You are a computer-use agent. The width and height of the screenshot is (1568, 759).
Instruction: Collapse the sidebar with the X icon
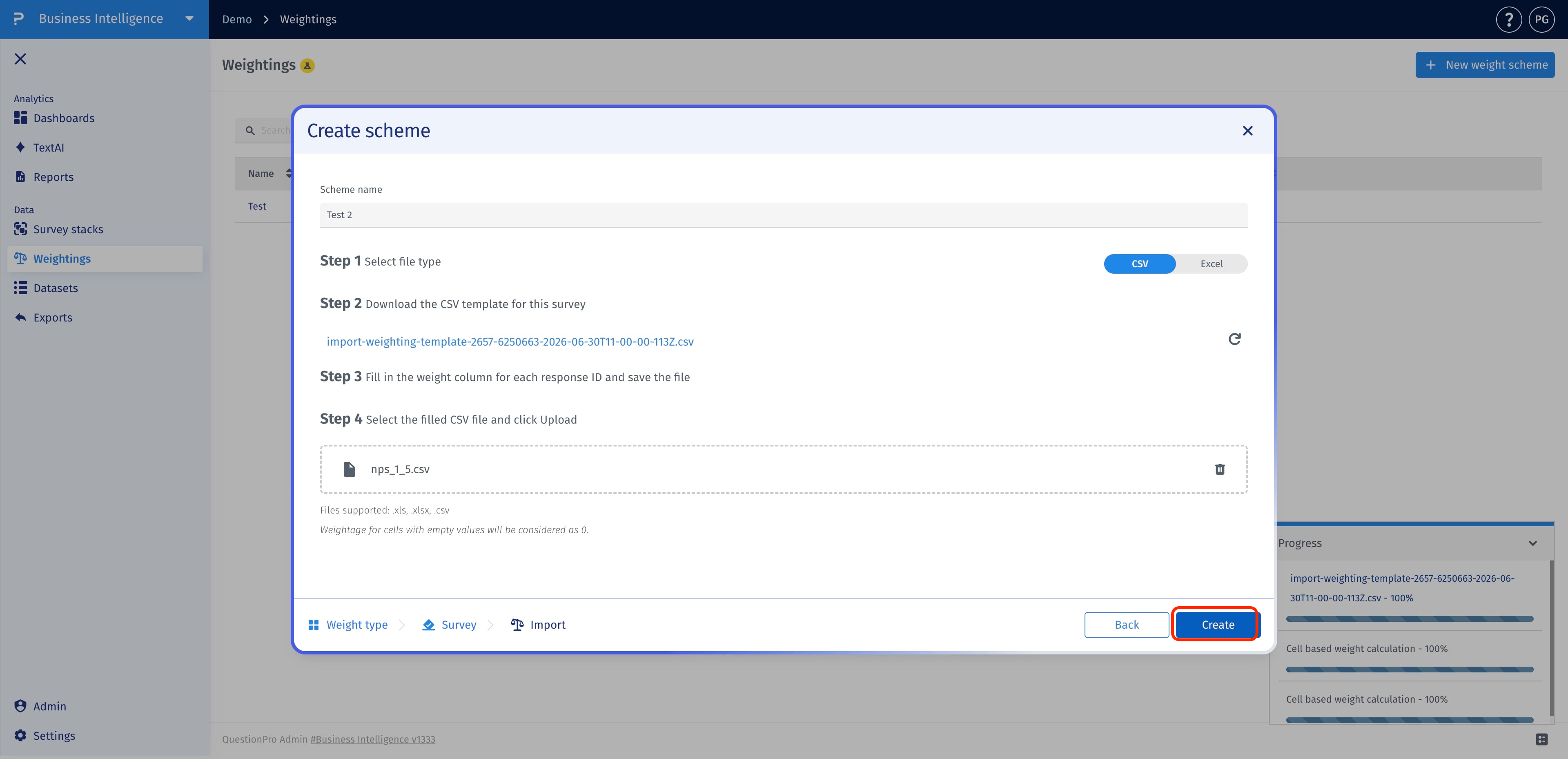coord(21,58)
